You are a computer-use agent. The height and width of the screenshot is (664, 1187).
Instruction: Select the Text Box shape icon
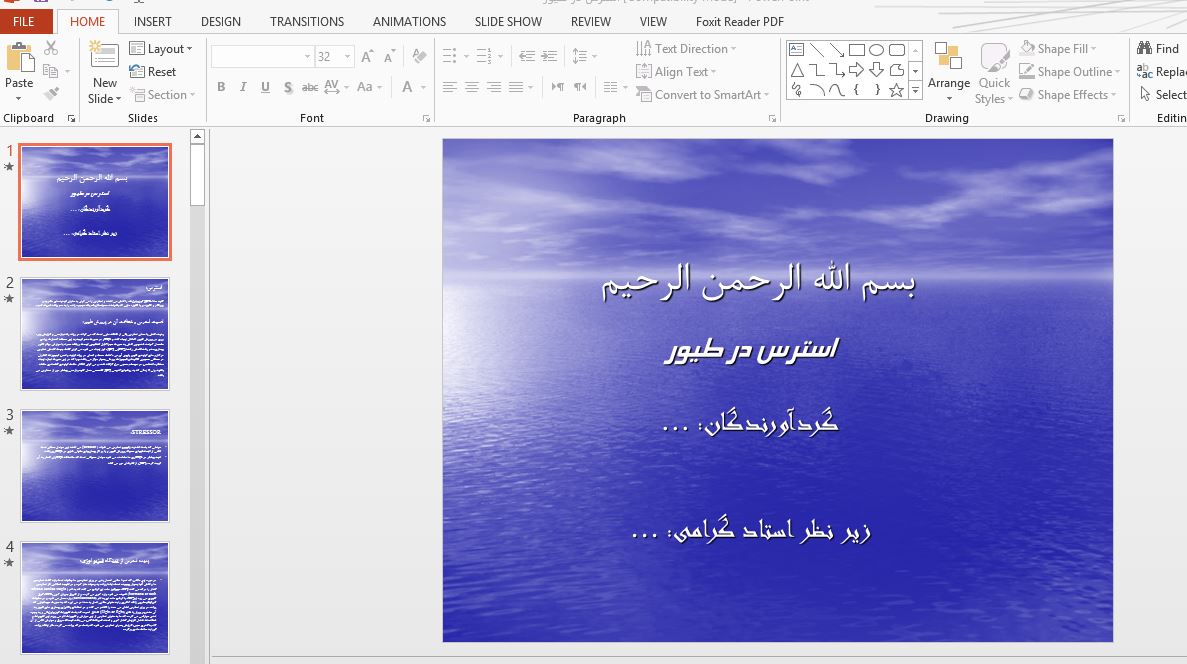(x=796, y=50)
